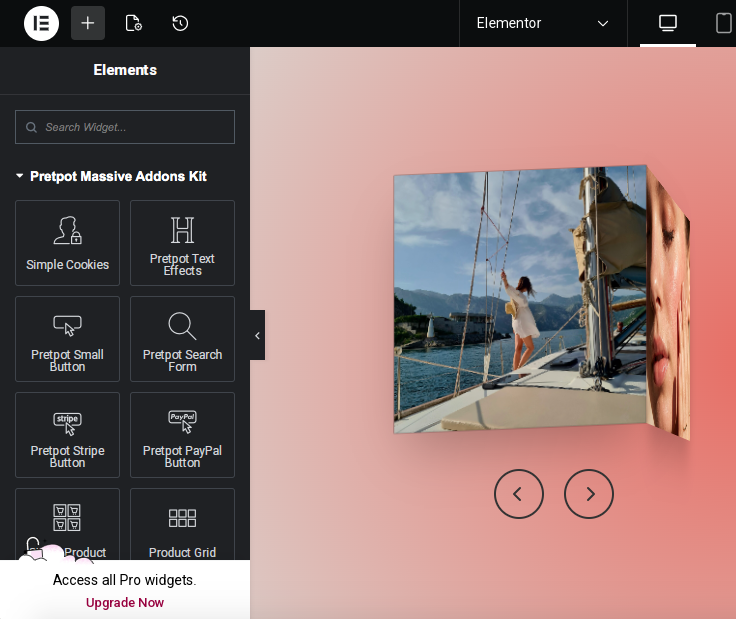The height and width of the screenshot is (619, 736).
Task: Select the partially hidden Product widget
Action: coord(68,524)
